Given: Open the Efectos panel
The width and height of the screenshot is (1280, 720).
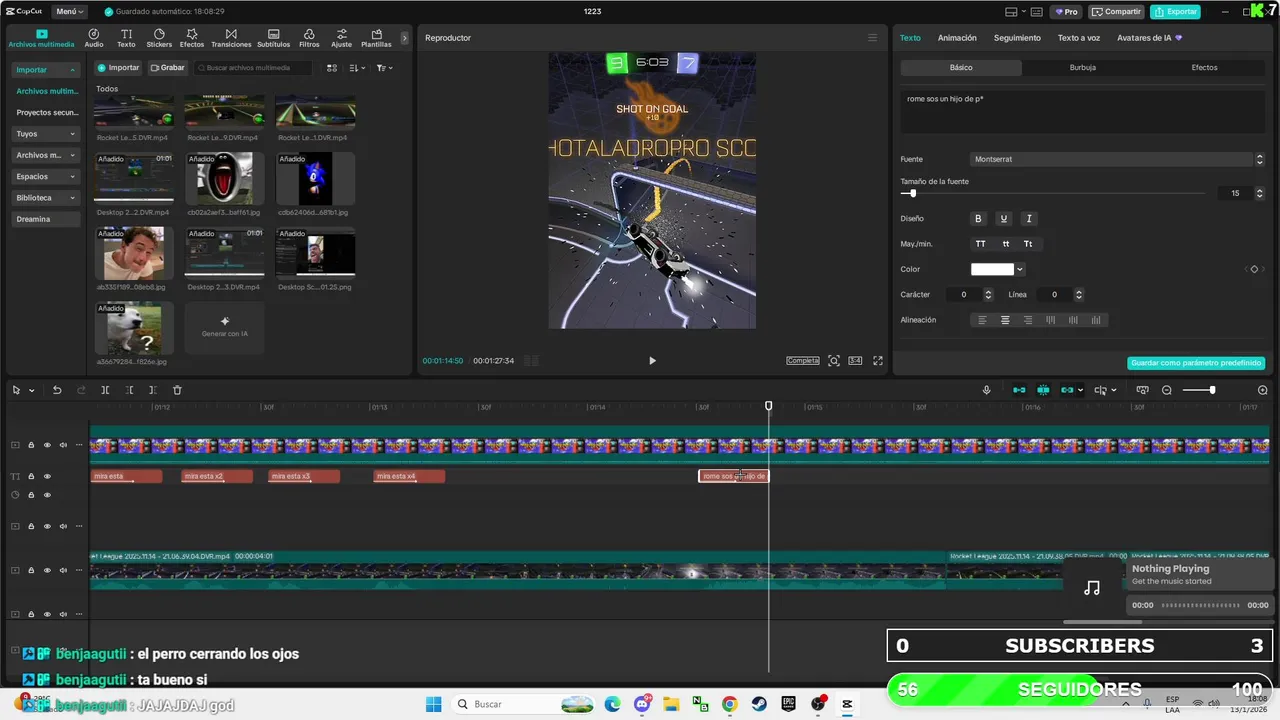Looking at the screenshot, I should coord(192,38).
